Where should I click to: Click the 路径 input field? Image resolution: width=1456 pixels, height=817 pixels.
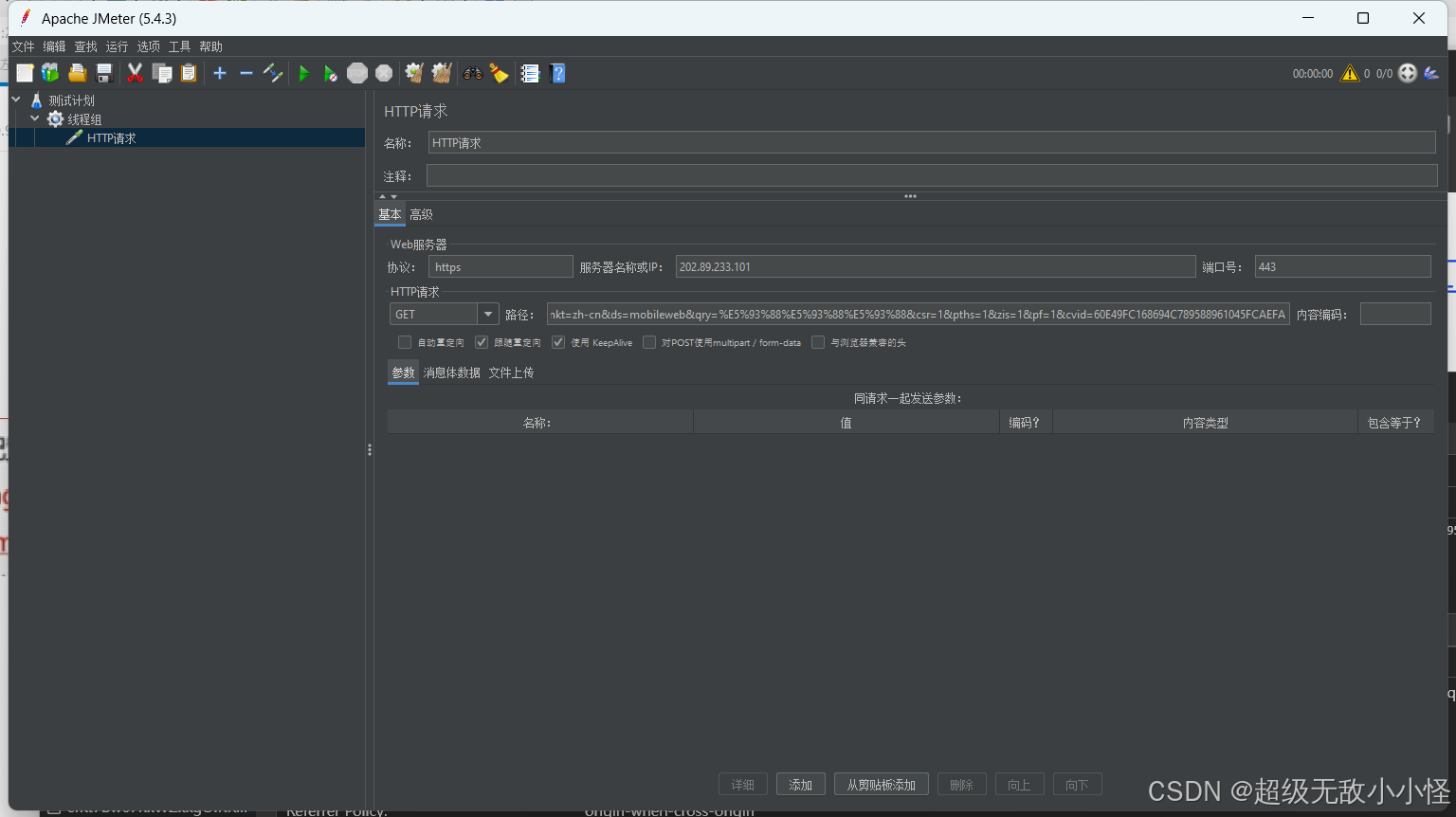(x=919, y=314)
